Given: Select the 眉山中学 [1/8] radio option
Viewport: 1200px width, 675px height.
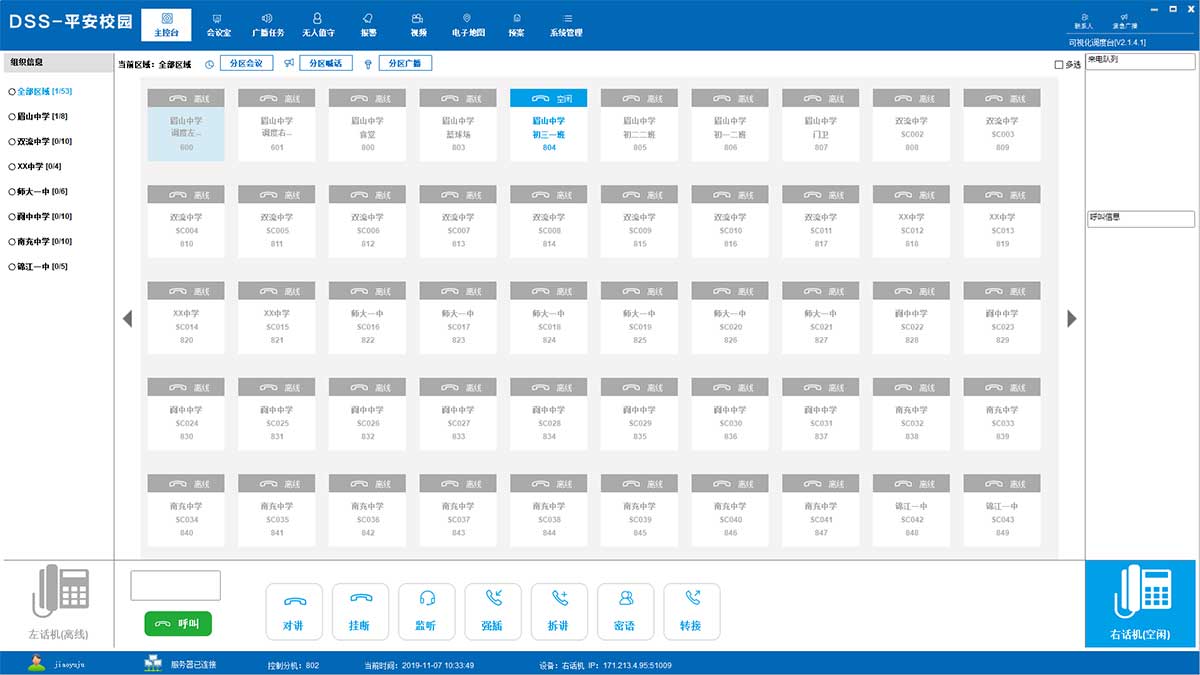Looking at the screenshot, I should coord(12,116).
